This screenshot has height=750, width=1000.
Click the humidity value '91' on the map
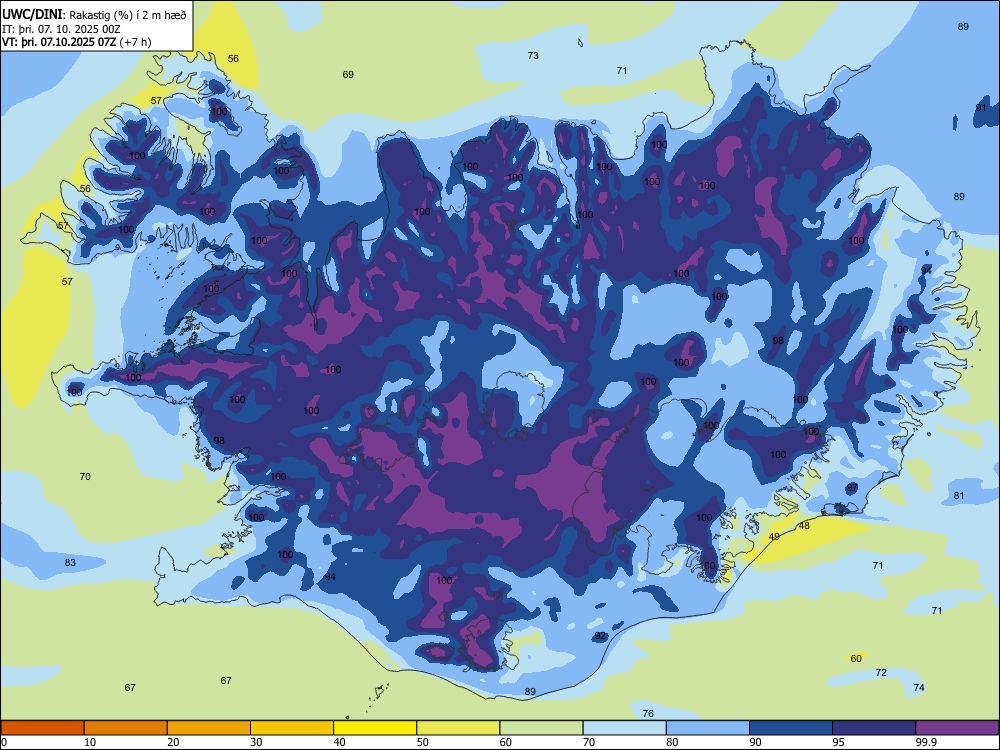(x=981, y=108)
